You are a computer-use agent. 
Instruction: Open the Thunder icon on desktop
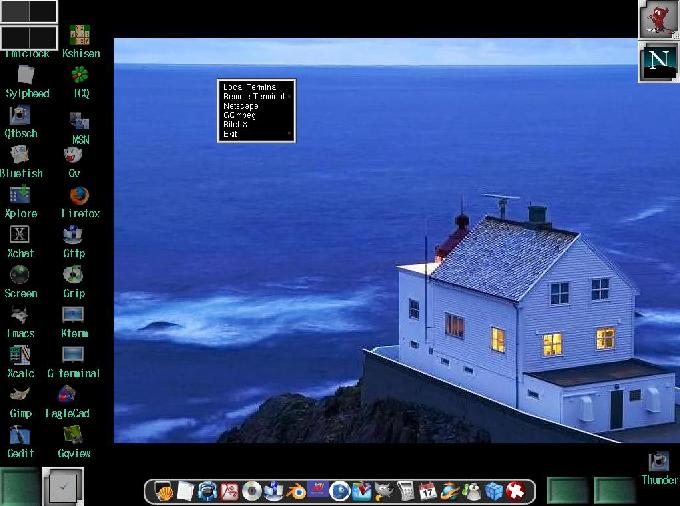pos(658,462)
